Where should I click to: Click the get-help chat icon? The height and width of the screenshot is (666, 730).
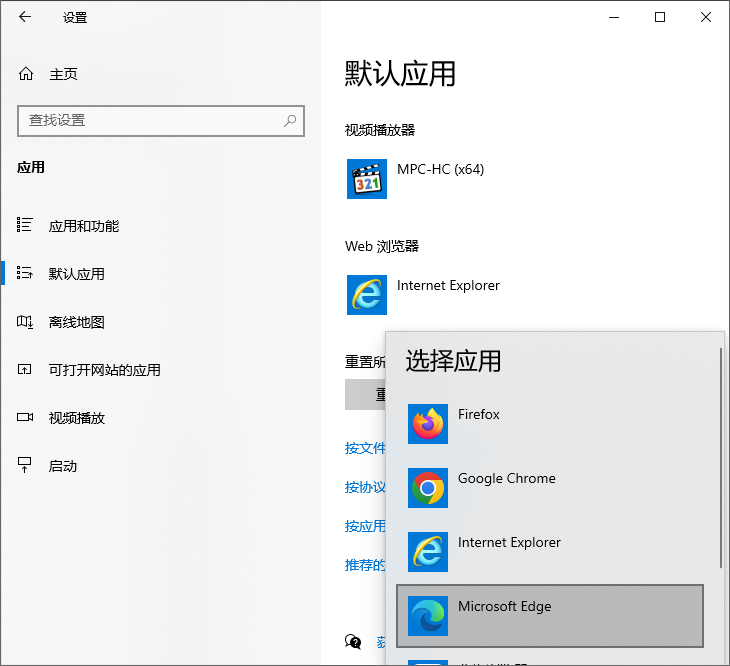point(353,642)
